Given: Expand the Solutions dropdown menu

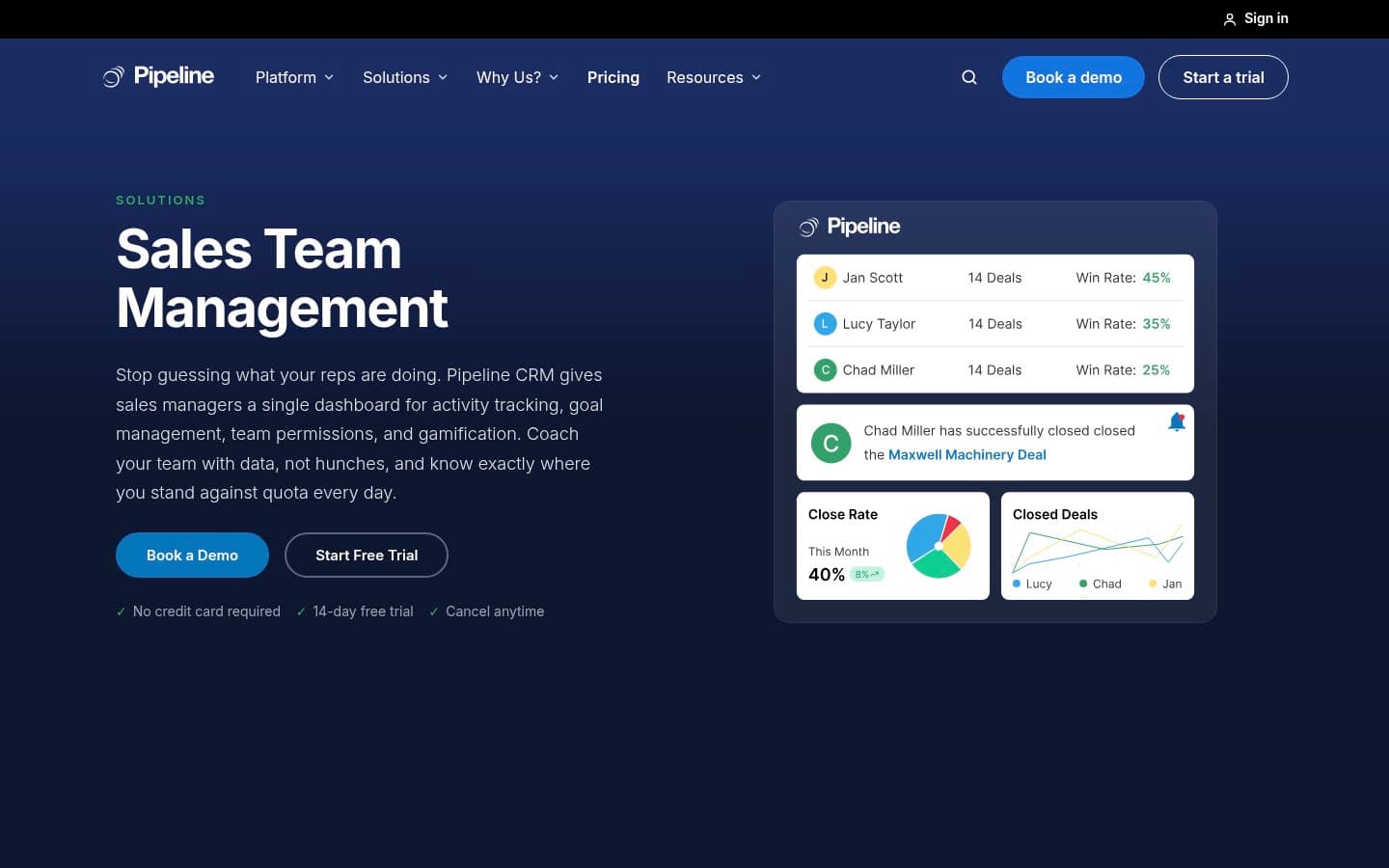Looking at the screenshot, I should click(405, 77).
